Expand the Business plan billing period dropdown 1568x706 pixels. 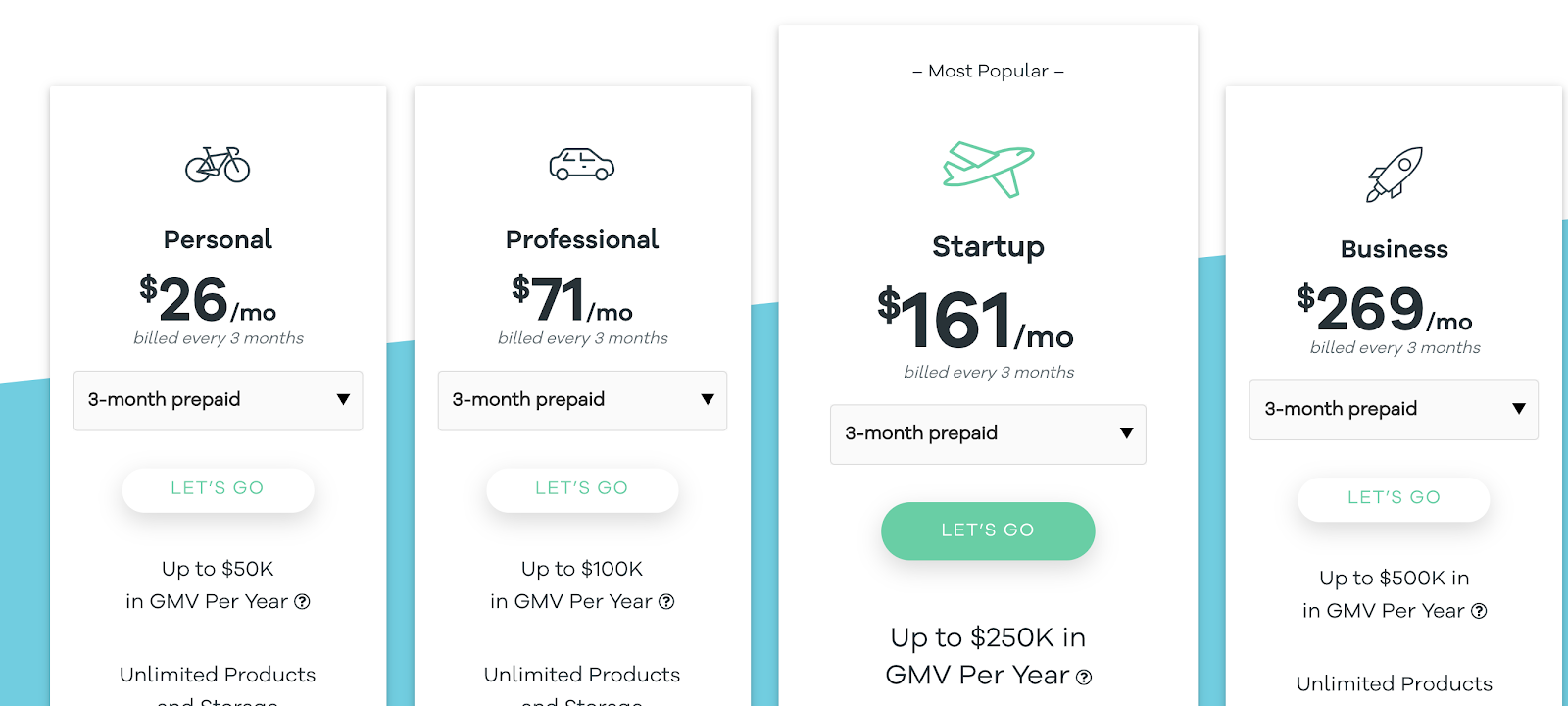click(x=1394, y=410)
